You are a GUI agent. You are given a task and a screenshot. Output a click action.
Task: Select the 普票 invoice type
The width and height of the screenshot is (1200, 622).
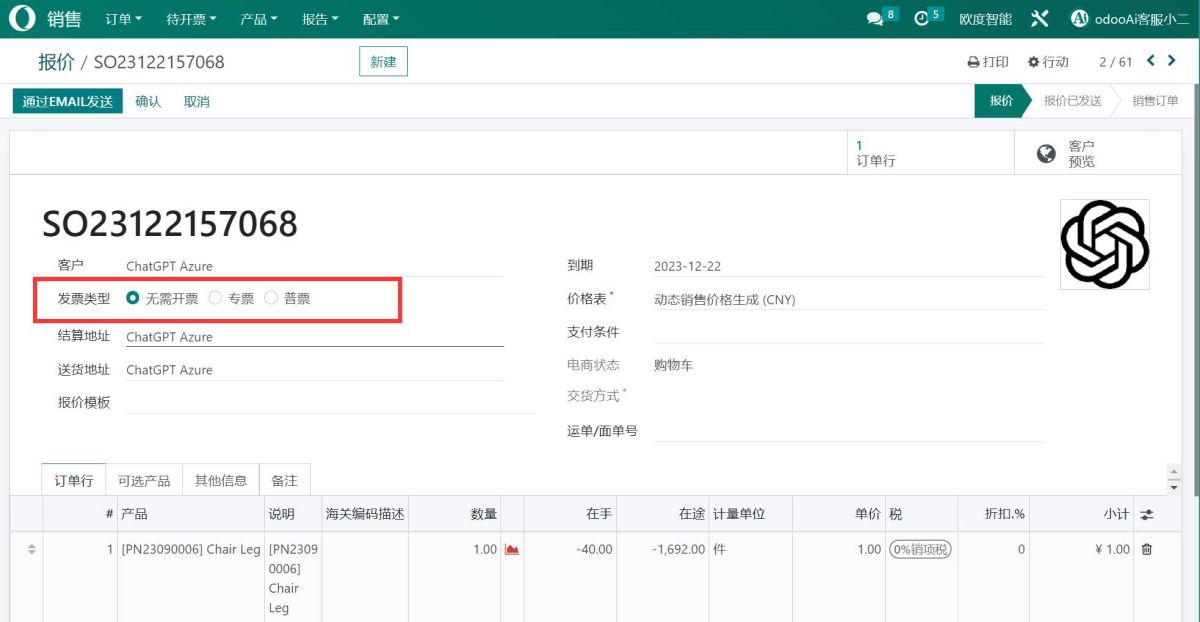click(x=271, y=298)
